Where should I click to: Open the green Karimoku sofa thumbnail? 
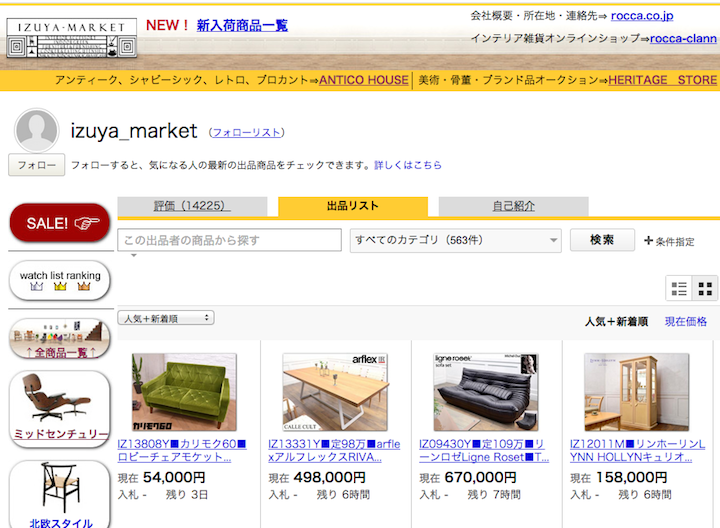click(177, 391)
